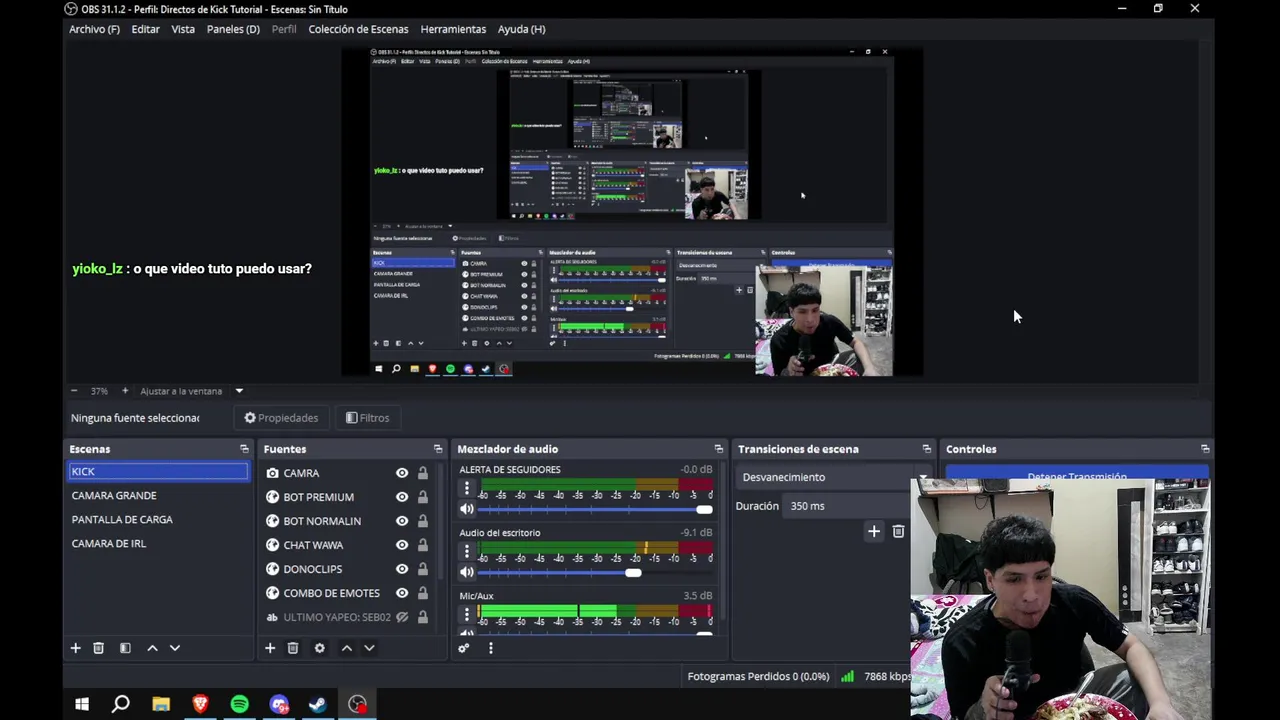Open advanced audio properties gears in the mixer
Viewport: 1280px width, 720px height.
pyautogui.click(x=464, y=648)
